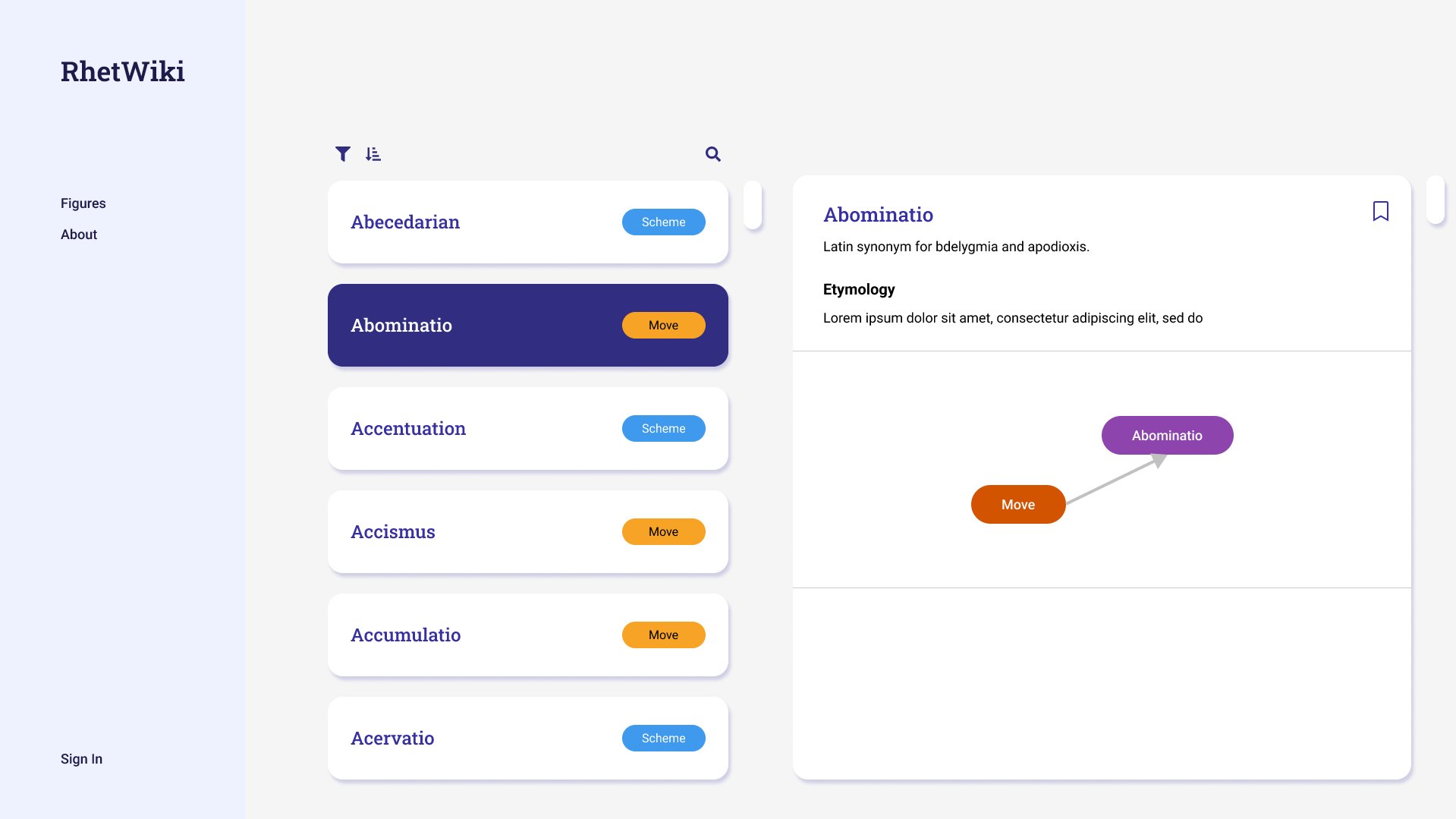This screenshot has width=1456, height=819.
Task: Click the figures list scrollbar thumb
Action: [x=753, y=205]
